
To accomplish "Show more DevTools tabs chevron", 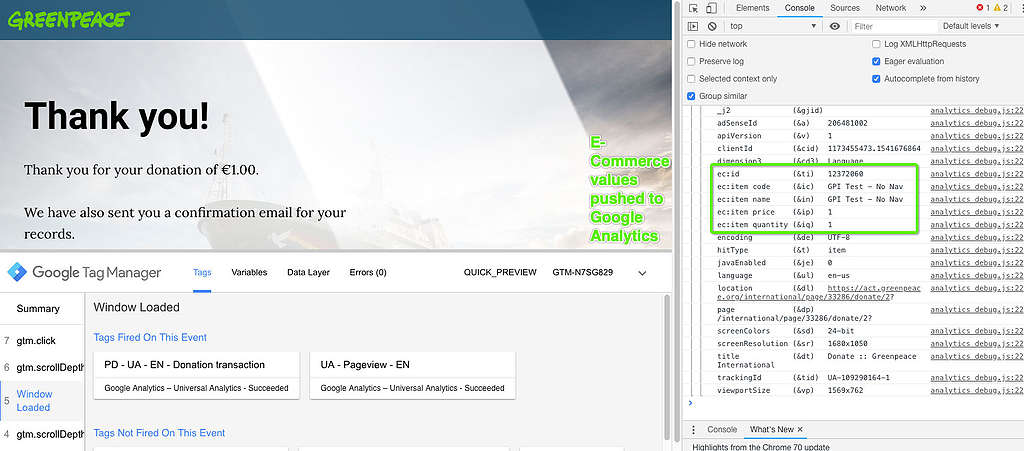I will click(x=923, y=8).
